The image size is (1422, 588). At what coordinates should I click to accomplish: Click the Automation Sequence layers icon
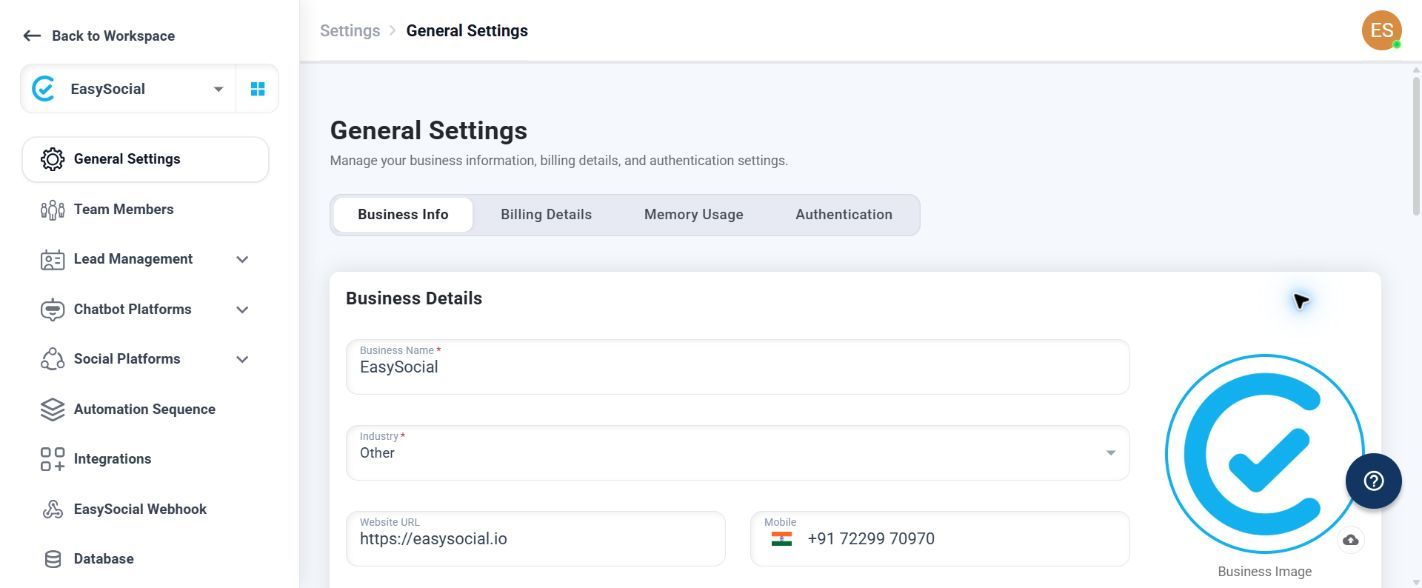click(x=52, y=409)
